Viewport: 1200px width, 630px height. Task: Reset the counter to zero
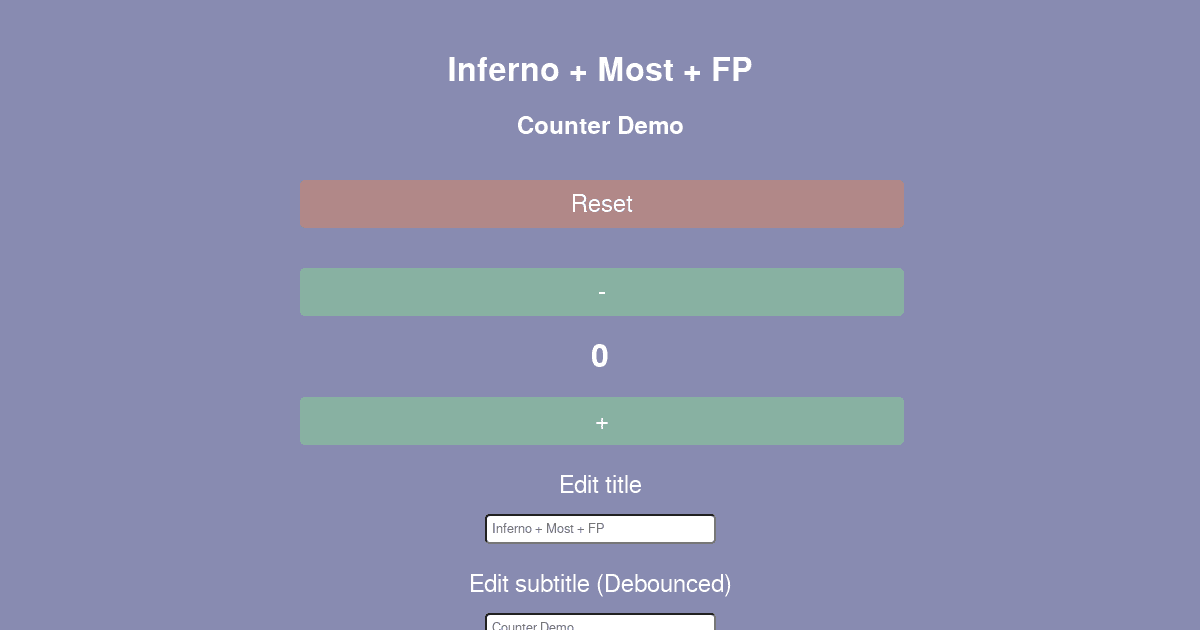[601, 203]
